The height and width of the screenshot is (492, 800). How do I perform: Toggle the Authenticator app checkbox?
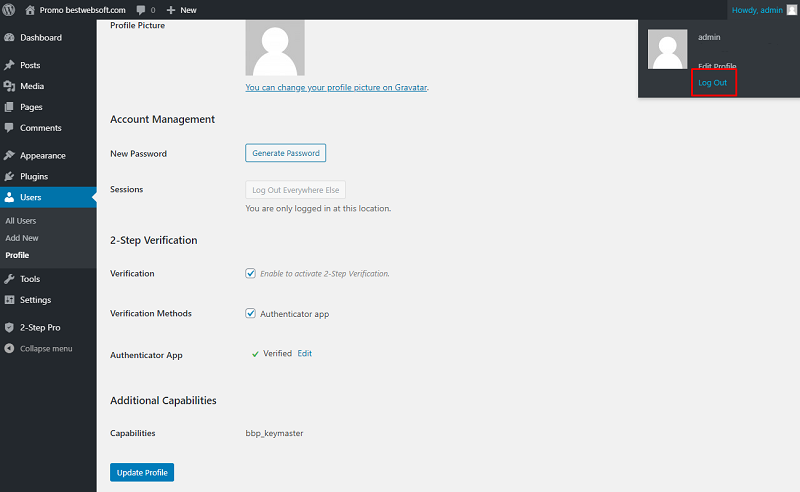pyautogui.click(x=251, y=313)
